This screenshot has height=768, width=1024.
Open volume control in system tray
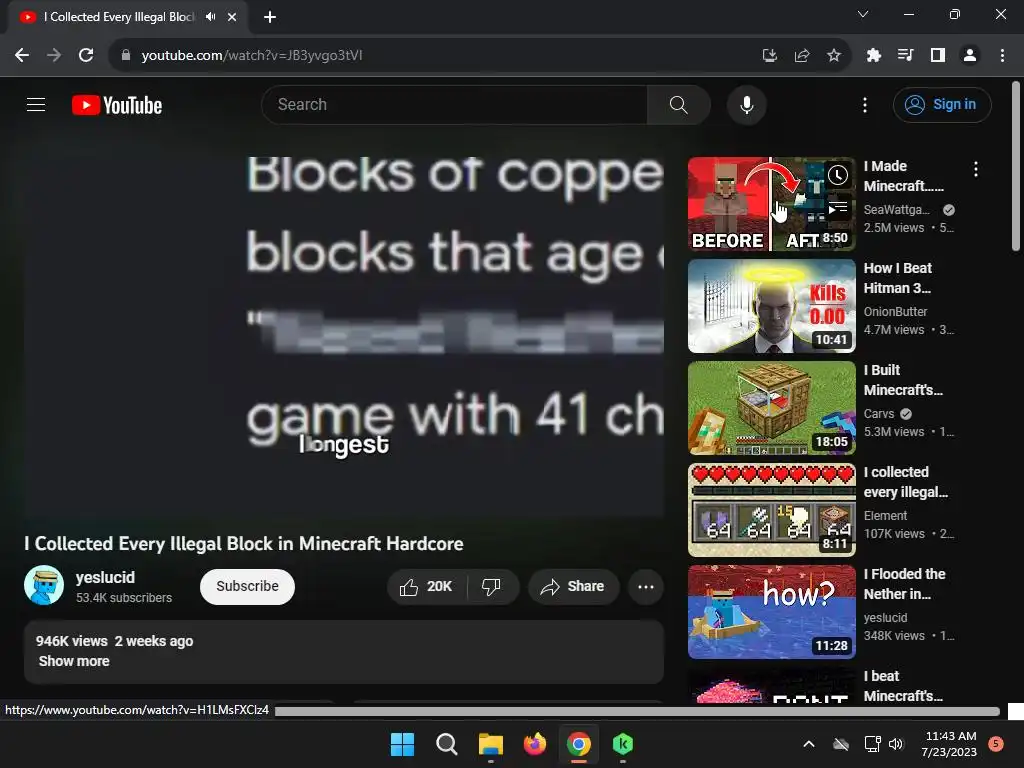(x=896, y=744)
